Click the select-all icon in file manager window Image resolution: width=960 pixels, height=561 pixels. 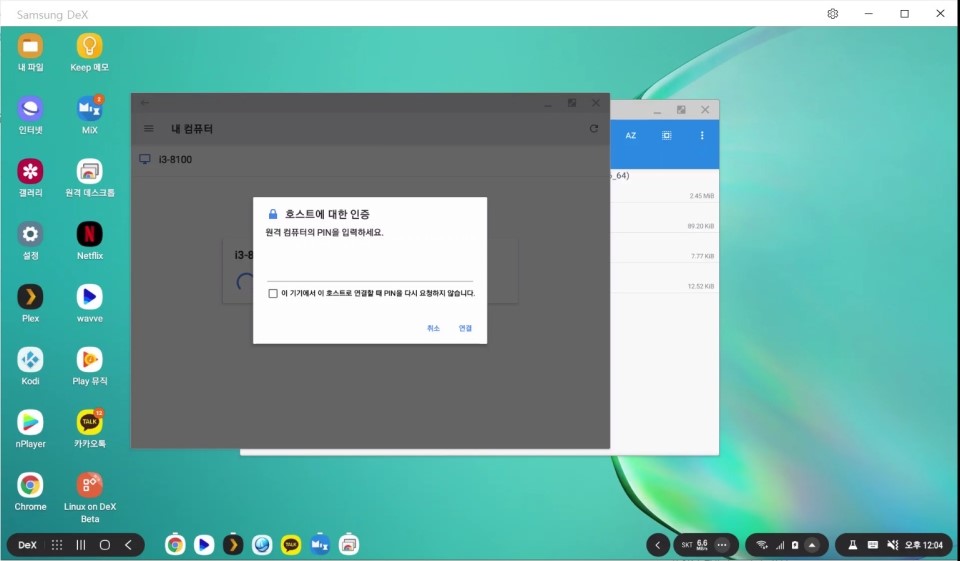coord(667,135)
